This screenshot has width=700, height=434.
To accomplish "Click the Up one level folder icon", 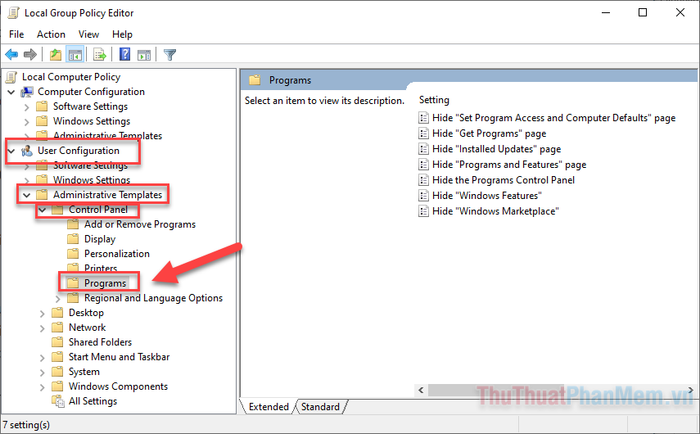I will pyautogui.click(x=55, y=55).
